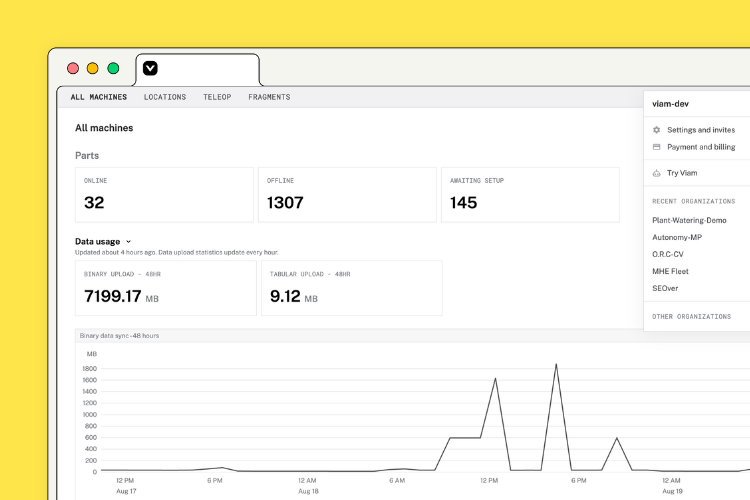This screenshot has height=500, width=750.
Task: Open the Locations tab
Action: pos(165,97)
